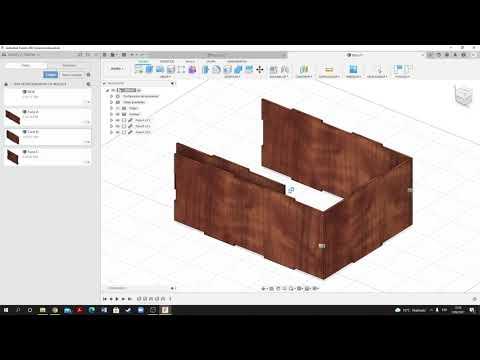Click the Save icon in the top bar
This screenshot has height=360, width=480.
[124, 55]
